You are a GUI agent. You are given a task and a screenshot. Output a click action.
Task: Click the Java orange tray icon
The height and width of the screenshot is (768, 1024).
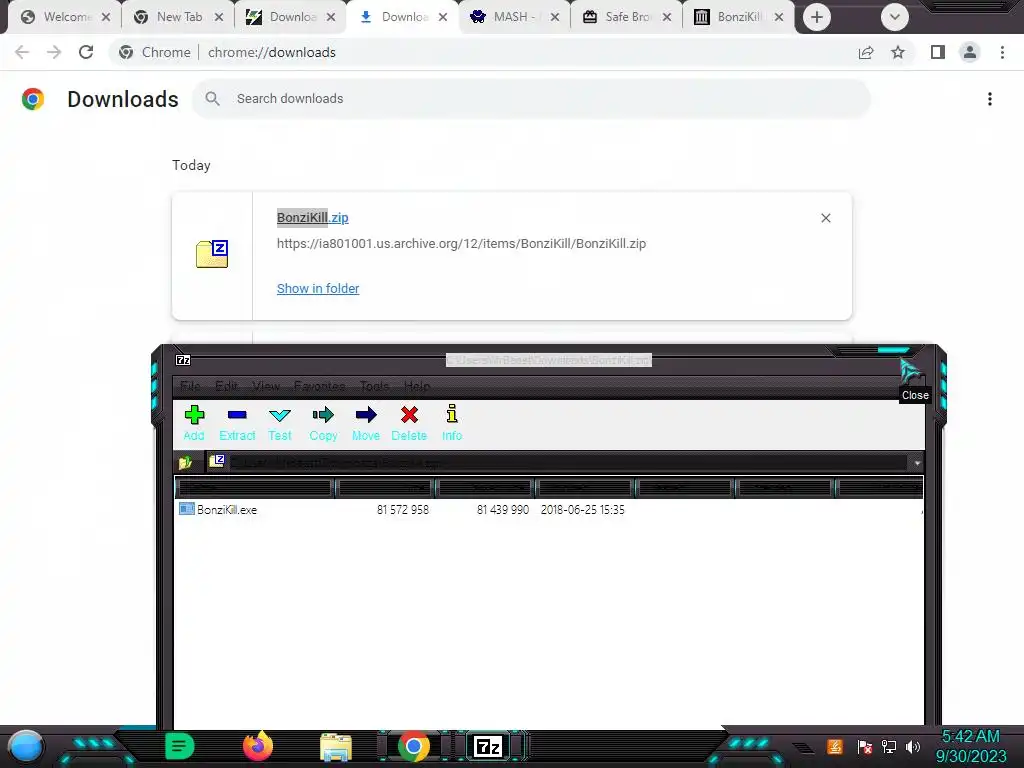(835, 746)
